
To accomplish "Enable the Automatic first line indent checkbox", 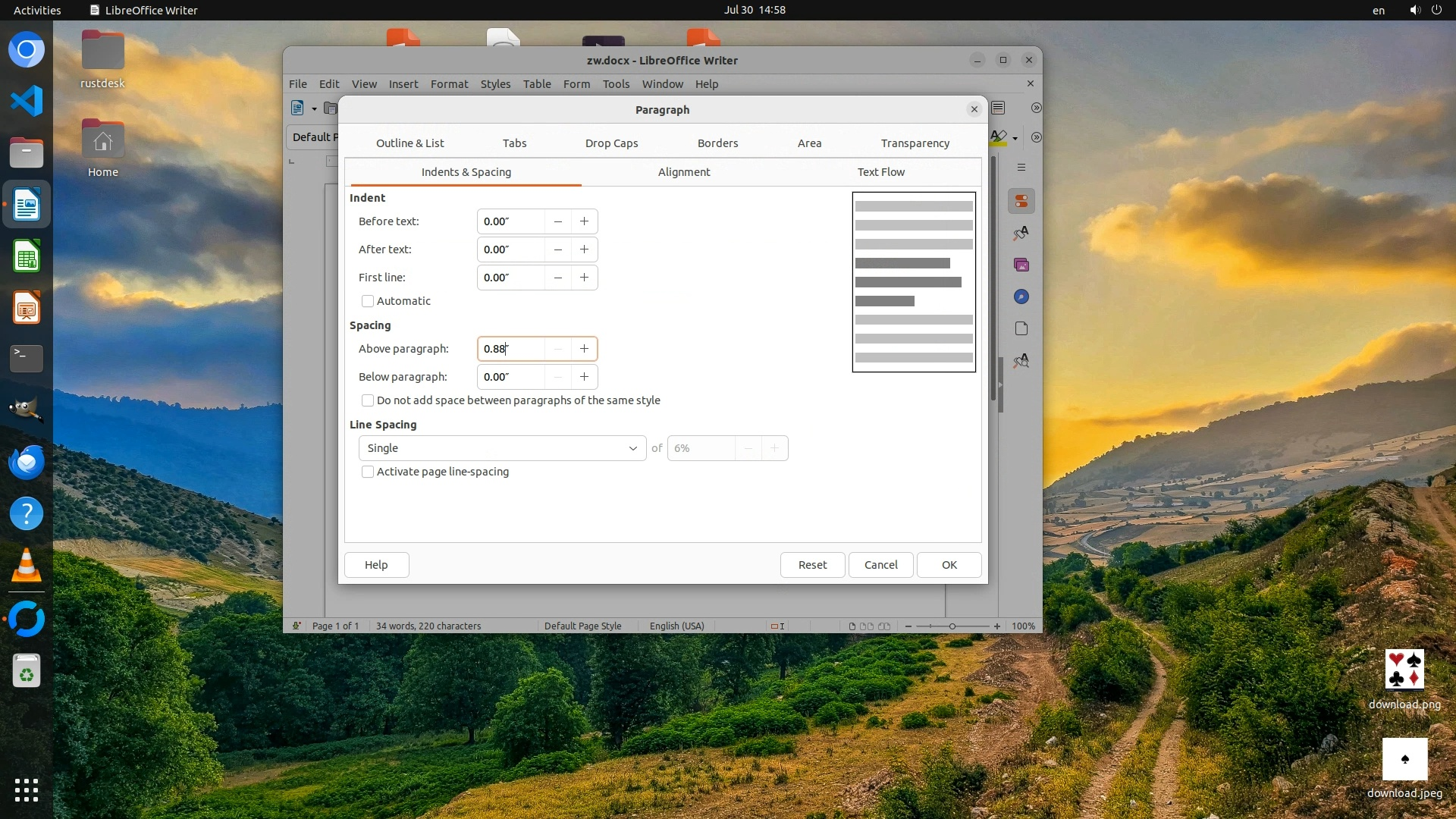I will 368,301.
